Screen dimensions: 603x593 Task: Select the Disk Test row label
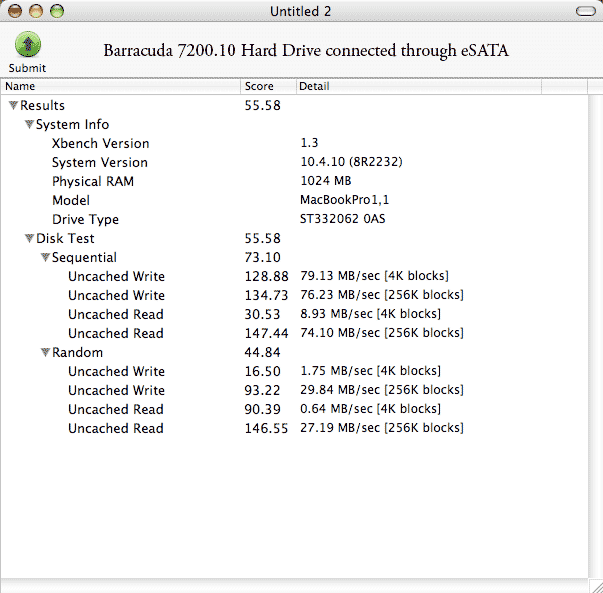click(65, 238)
